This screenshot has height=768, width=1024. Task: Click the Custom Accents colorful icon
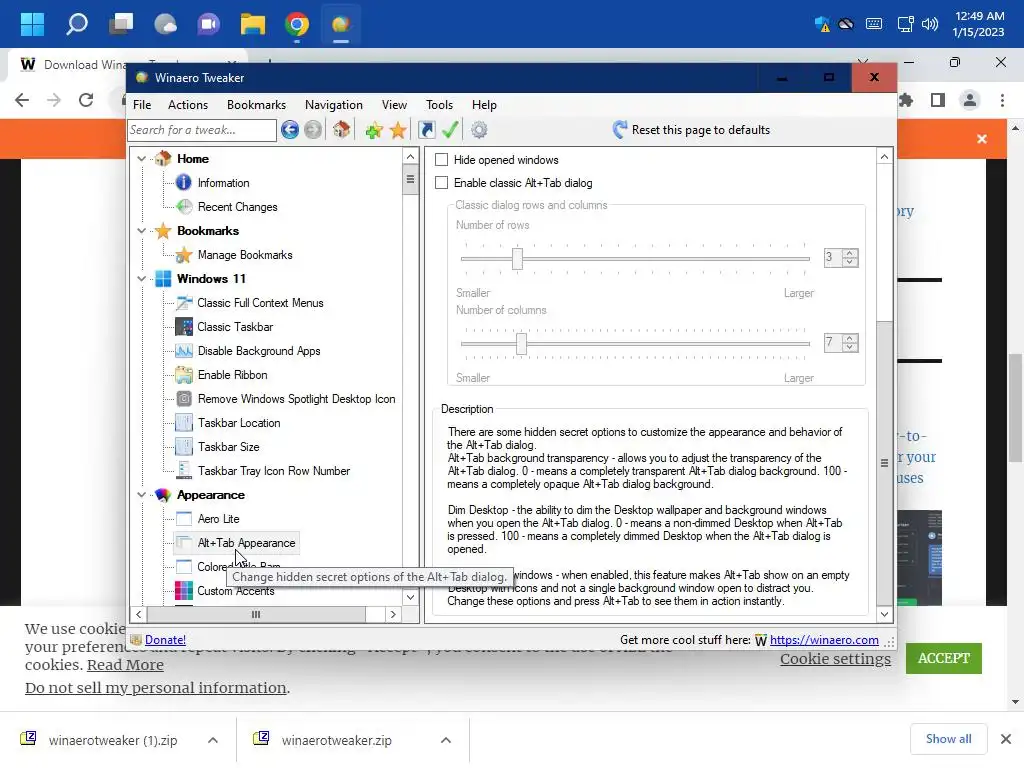(x=184, y=590)
